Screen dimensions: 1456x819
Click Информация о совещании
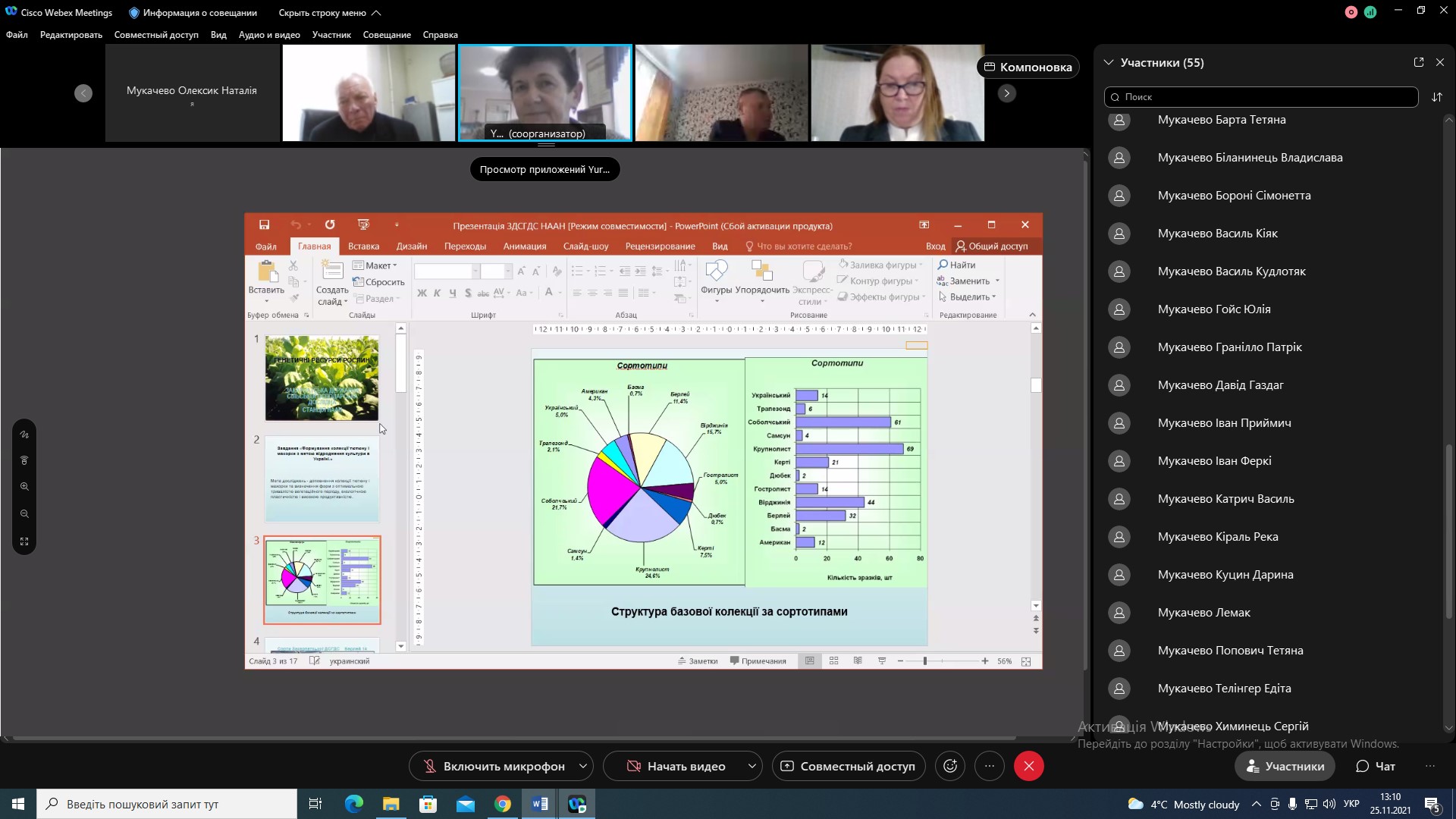193,13
